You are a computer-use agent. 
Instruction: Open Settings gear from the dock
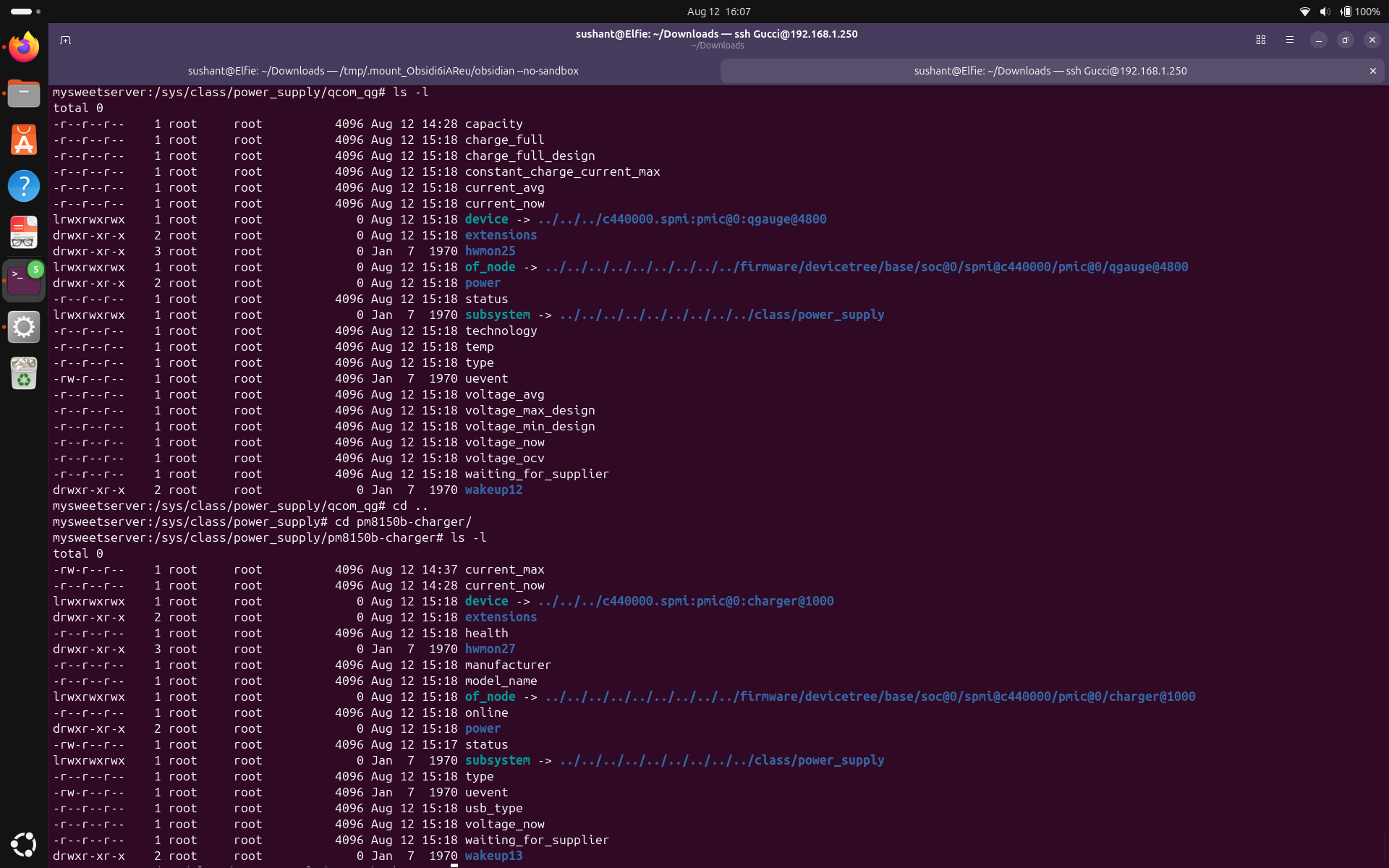coord(24,327)
